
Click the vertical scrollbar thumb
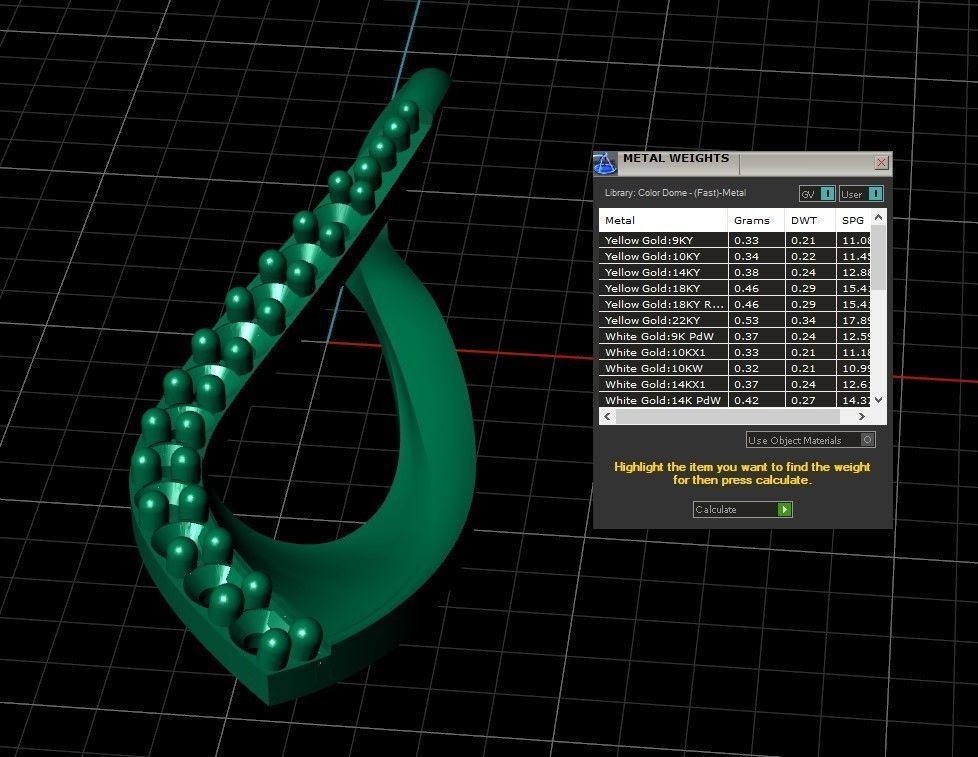[878, 257]
